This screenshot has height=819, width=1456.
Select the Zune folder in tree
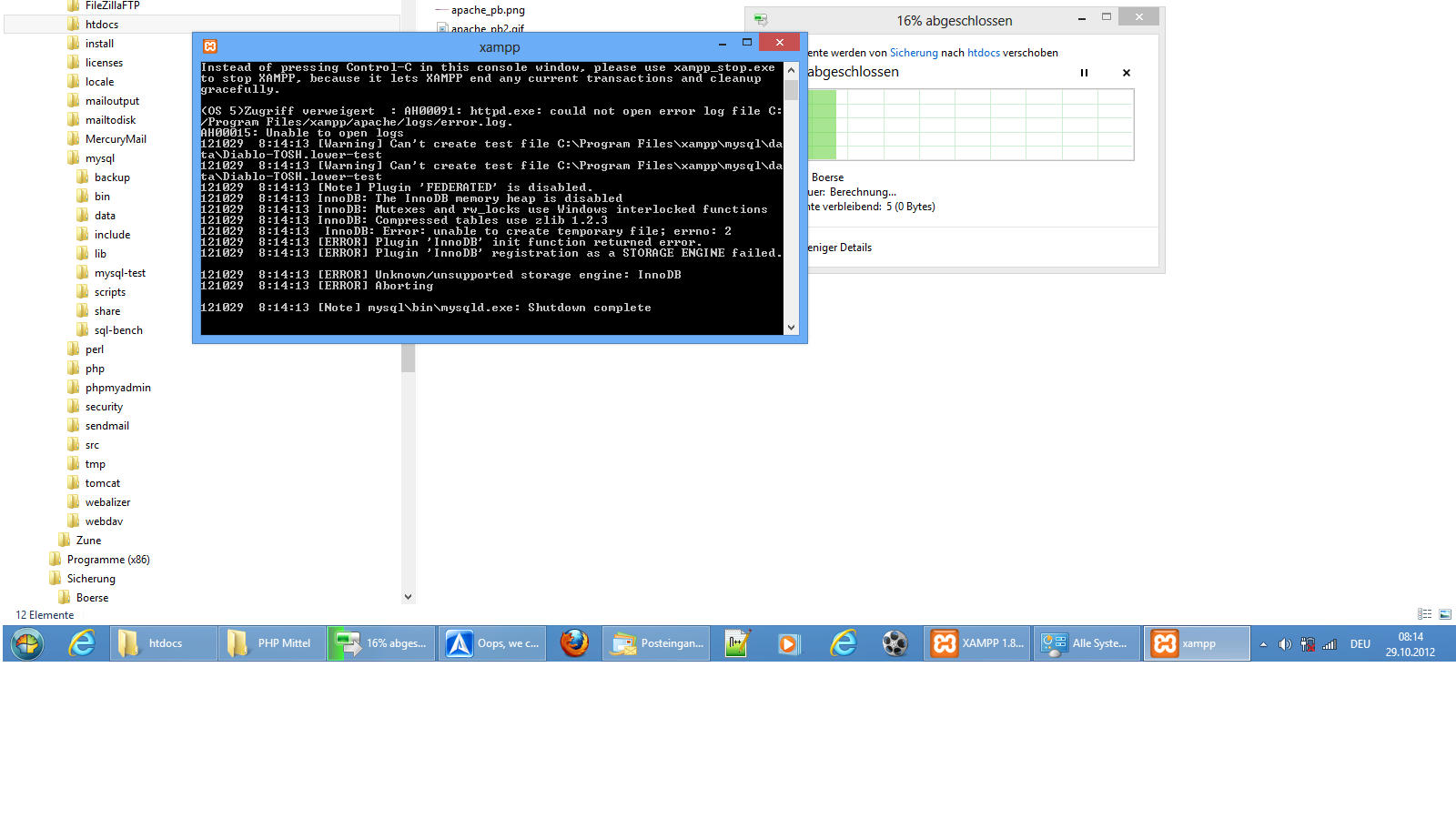point(88,541)
